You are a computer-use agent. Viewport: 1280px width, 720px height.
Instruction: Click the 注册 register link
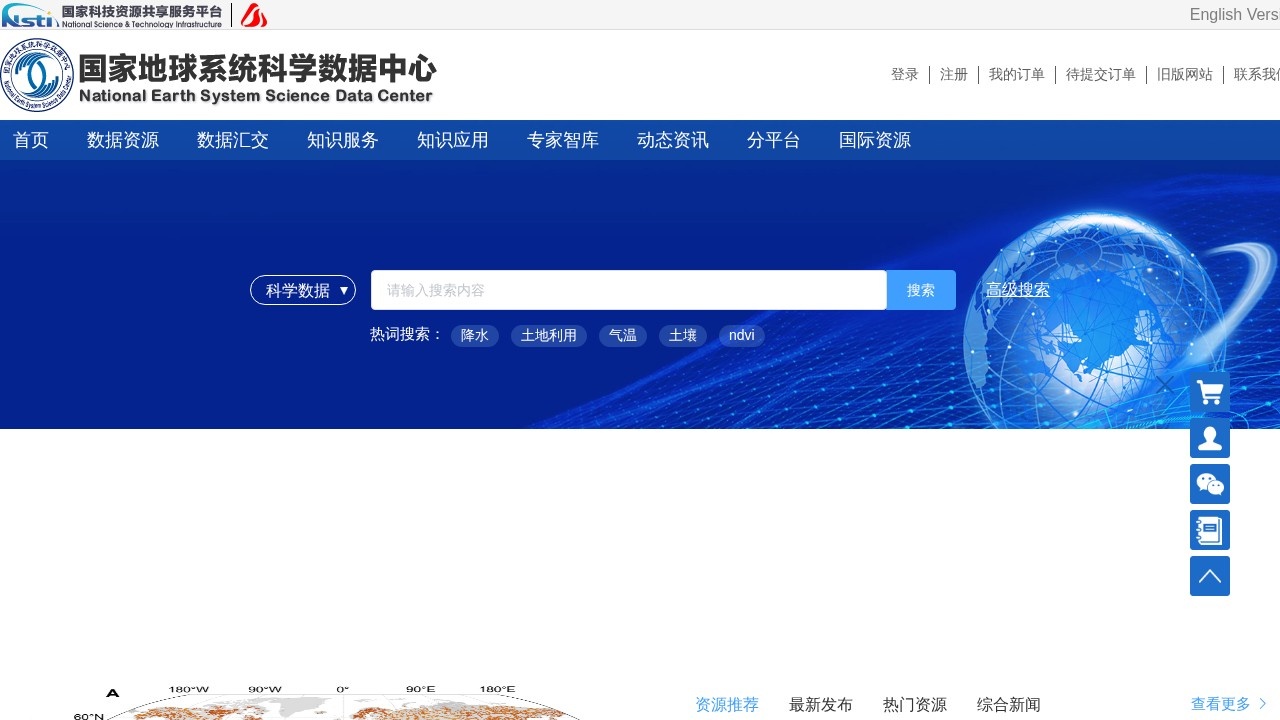[954, 75]
